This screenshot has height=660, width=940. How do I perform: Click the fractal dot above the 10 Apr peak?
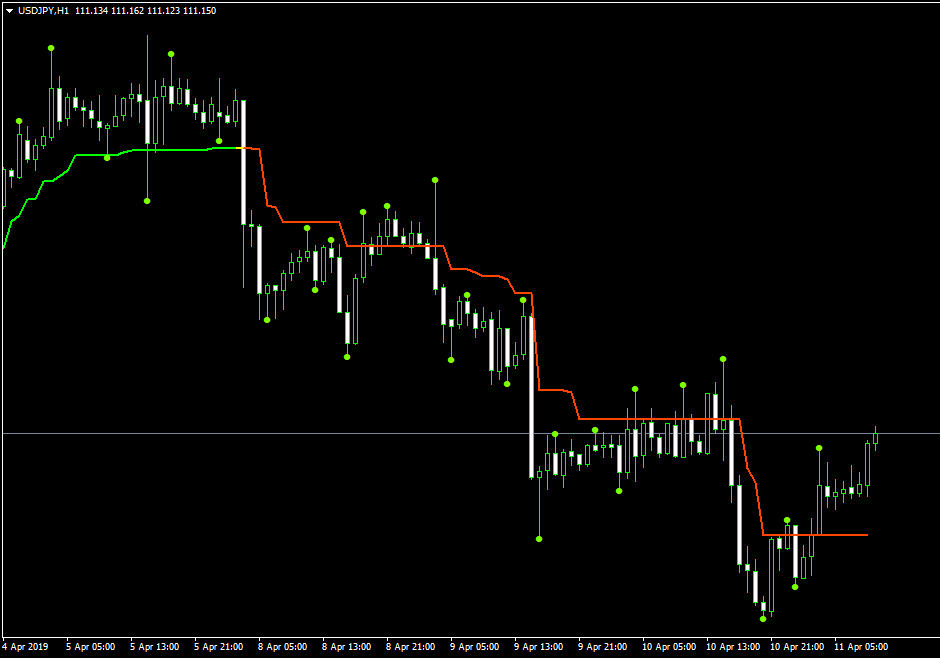[723, 358]
